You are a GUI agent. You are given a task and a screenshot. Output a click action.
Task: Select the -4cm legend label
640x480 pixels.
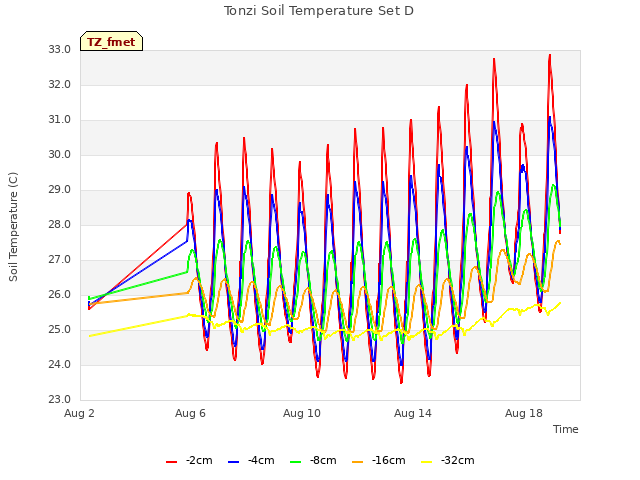click(261, 460)
